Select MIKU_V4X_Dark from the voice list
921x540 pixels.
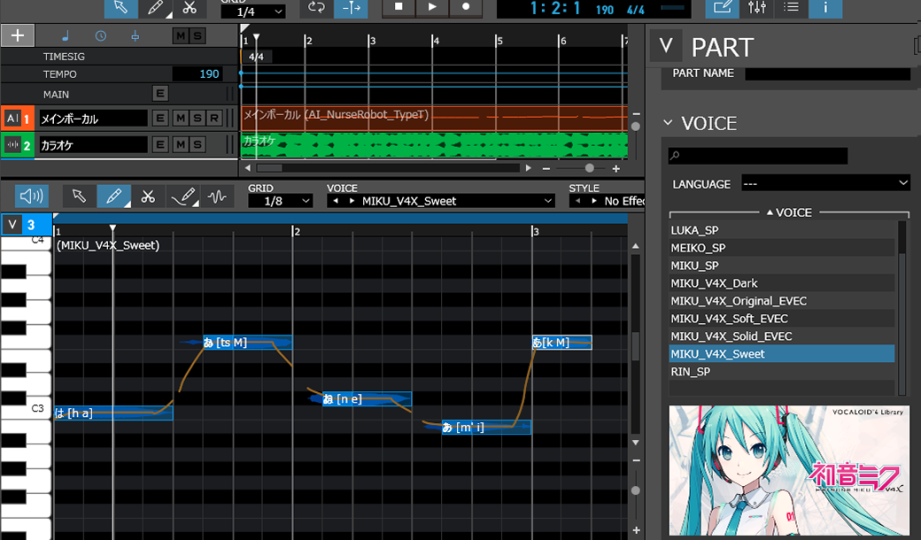click(x=715, y=283)
